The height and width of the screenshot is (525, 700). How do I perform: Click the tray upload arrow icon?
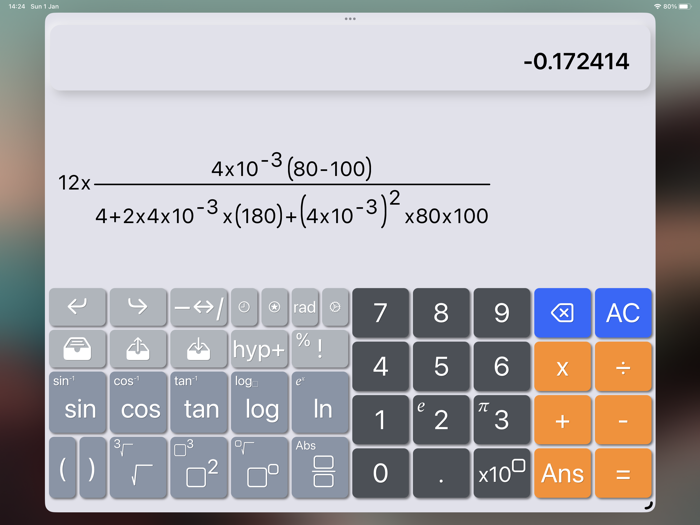(138, 349)
